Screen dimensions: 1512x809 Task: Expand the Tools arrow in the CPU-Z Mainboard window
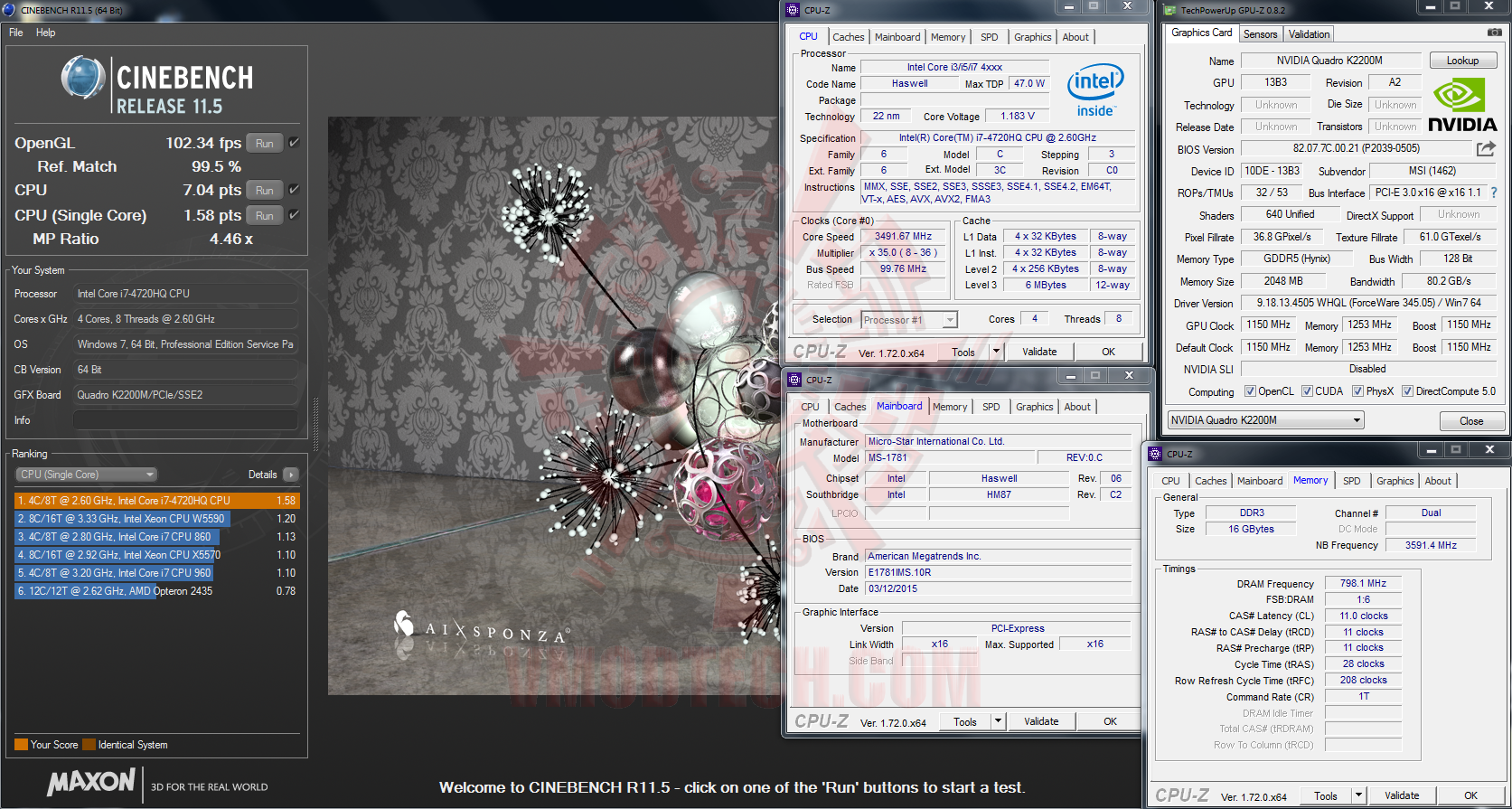click(999, 721)
